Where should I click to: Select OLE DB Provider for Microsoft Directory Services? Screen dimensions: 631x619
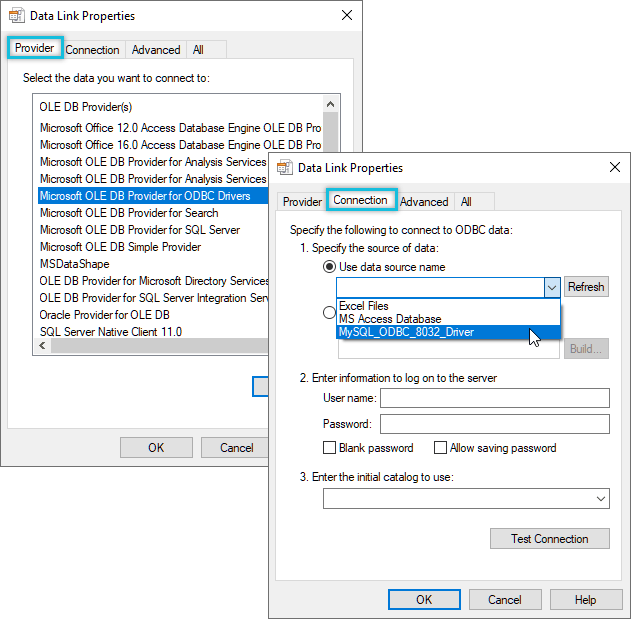pos(154,281)
